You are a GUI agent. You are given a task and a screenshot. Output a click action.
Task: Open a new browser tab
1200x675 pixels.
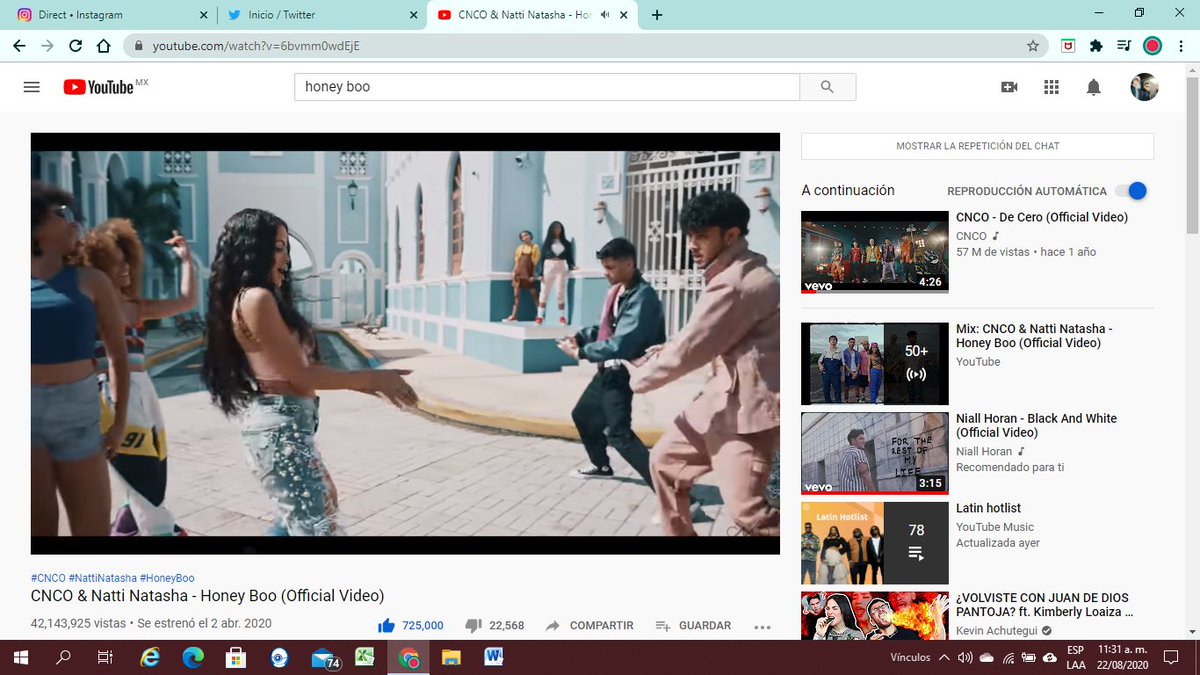tap(656, 15)
